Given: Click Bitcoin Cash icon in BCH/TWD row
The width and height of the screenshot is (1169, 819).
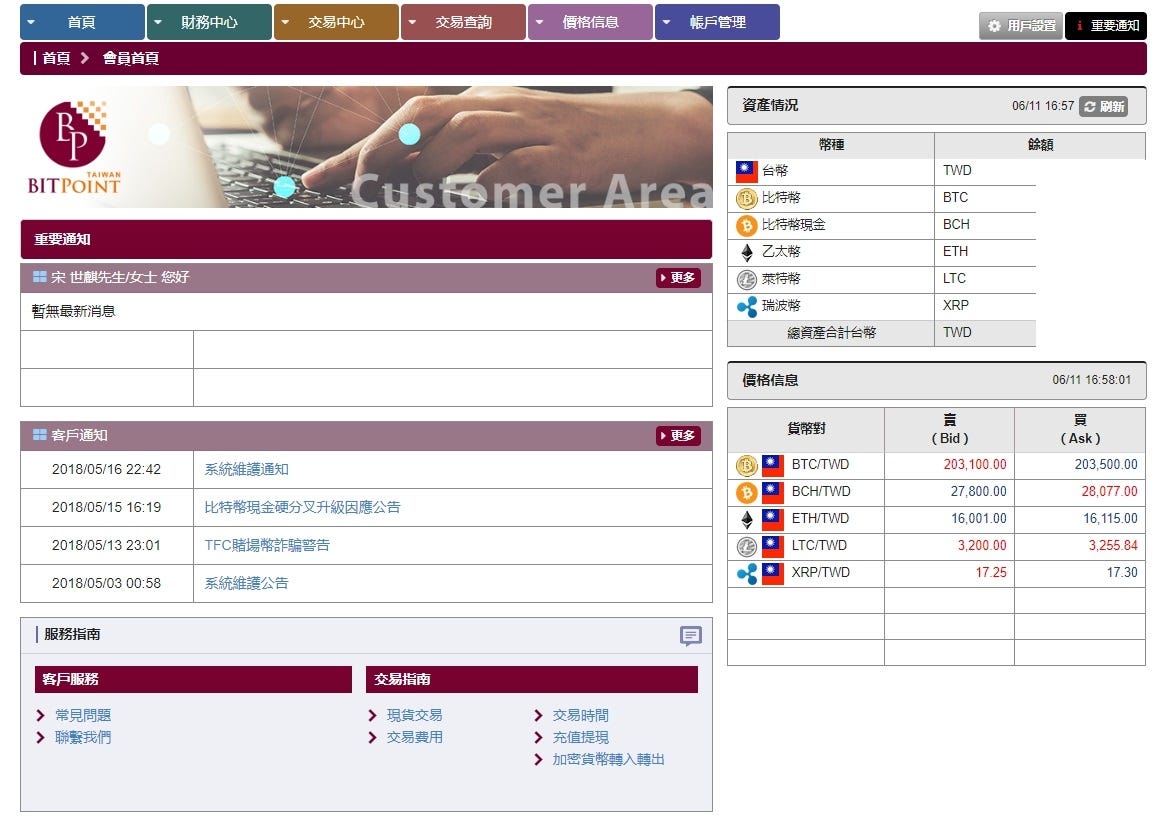Looking at the screenshot, I should (747, 493).
